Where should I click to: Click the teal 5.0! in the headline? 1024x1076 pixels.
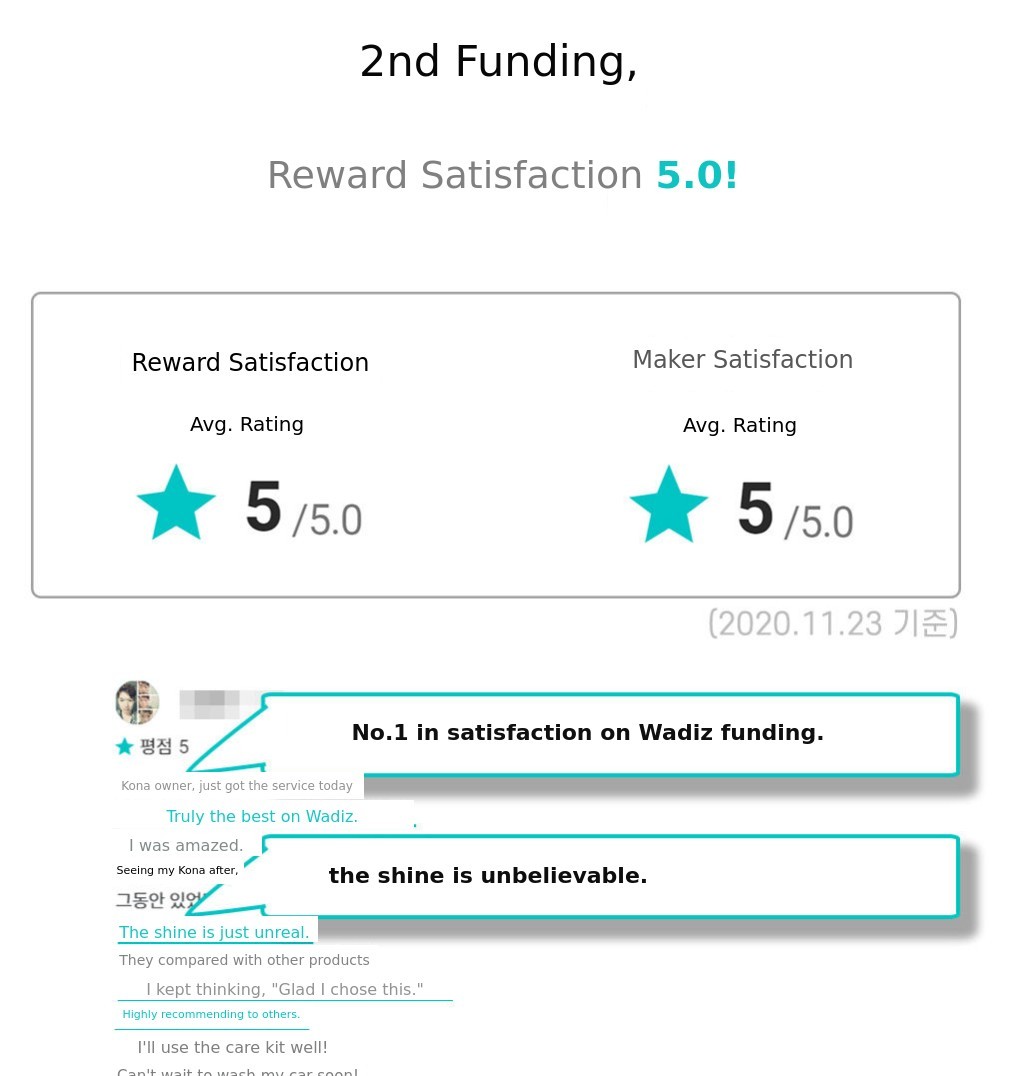tap(697, 176)
